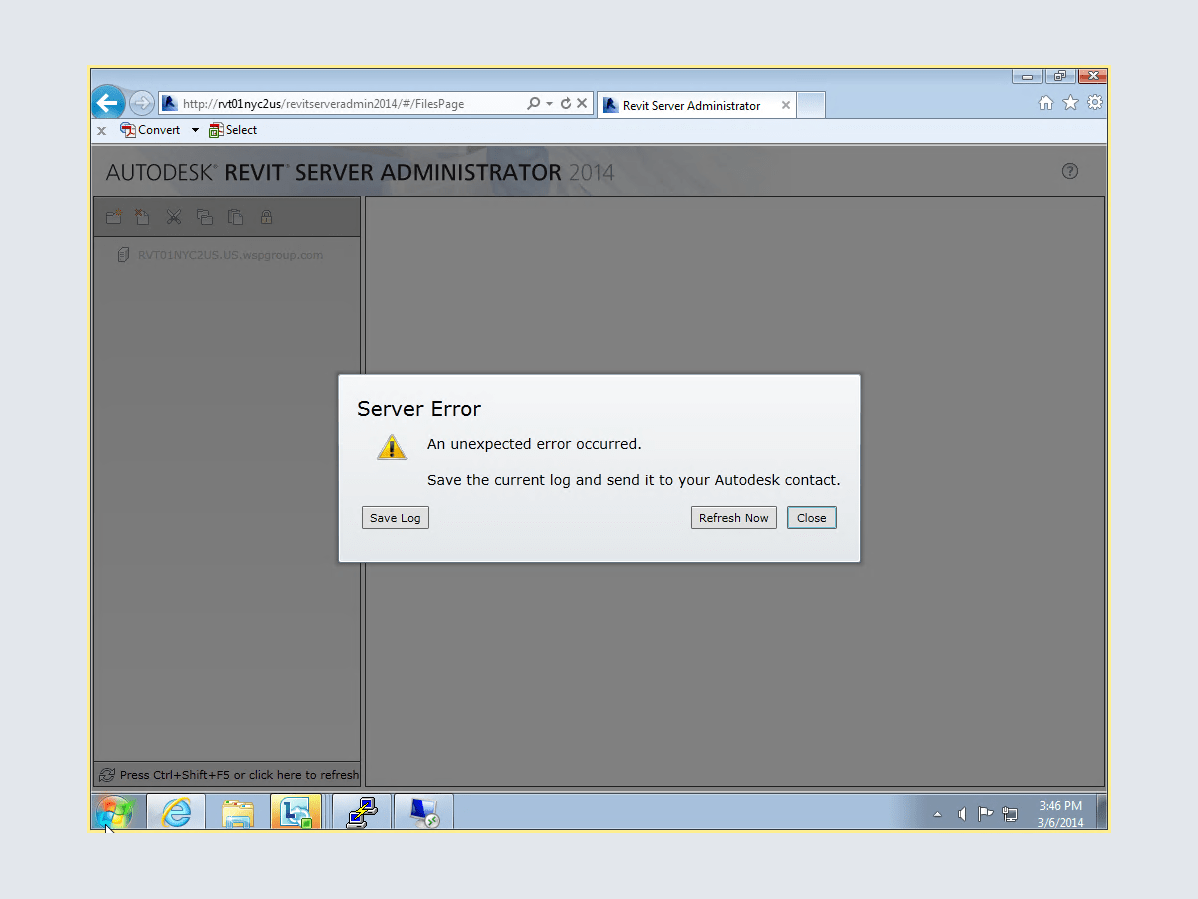Click the speaker icon in the system tray
1198x899 pixels.
[x=961, y=814]
